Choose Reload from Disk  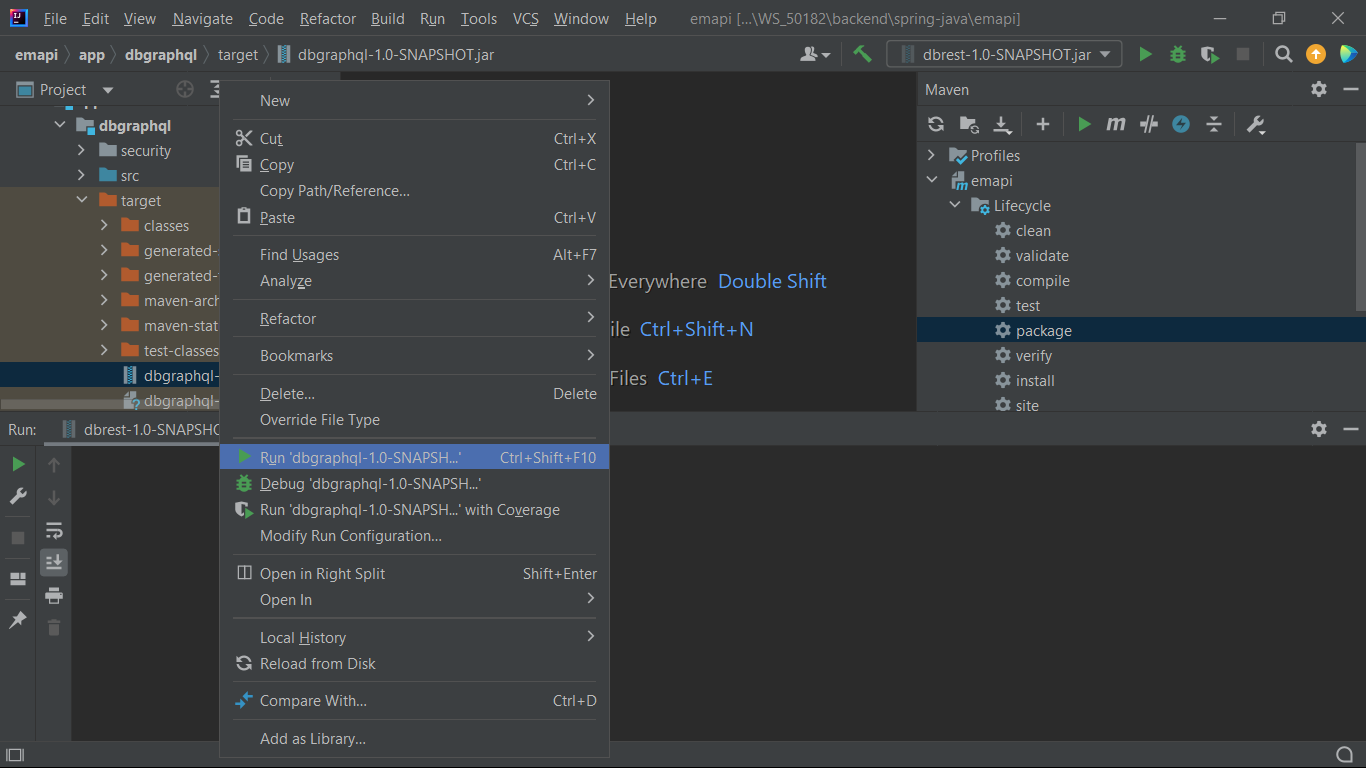click(414, 664)
